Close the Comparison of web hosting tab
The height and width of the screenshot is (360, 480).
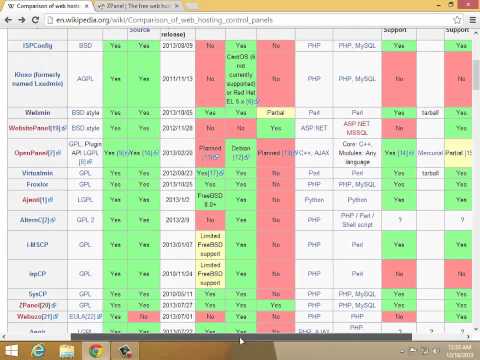[x=87, y=6]
